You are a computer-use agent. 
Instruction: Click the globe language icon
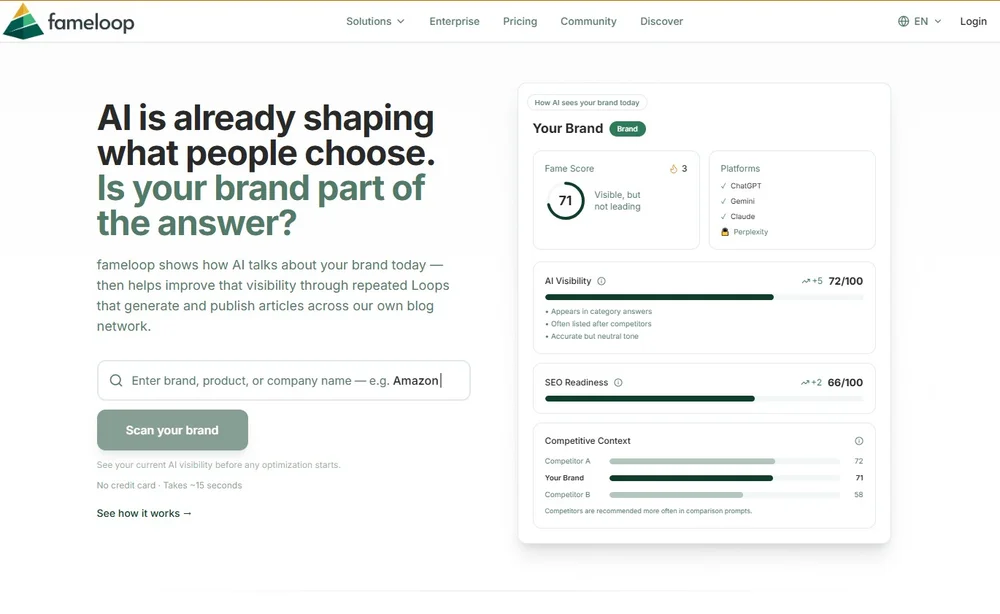tap(904, 21)
